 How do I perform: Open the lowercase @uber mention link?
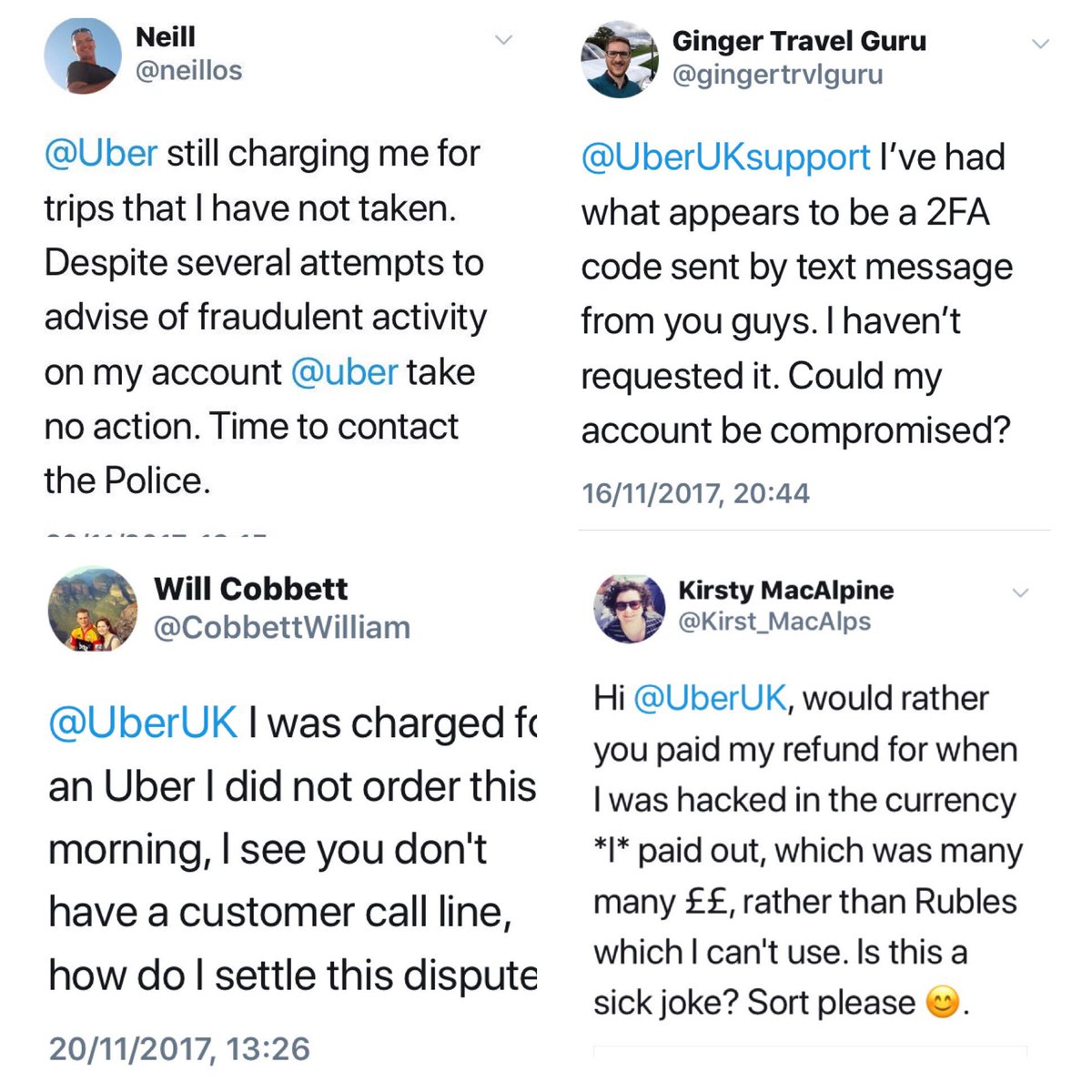[x=345, y=372]
